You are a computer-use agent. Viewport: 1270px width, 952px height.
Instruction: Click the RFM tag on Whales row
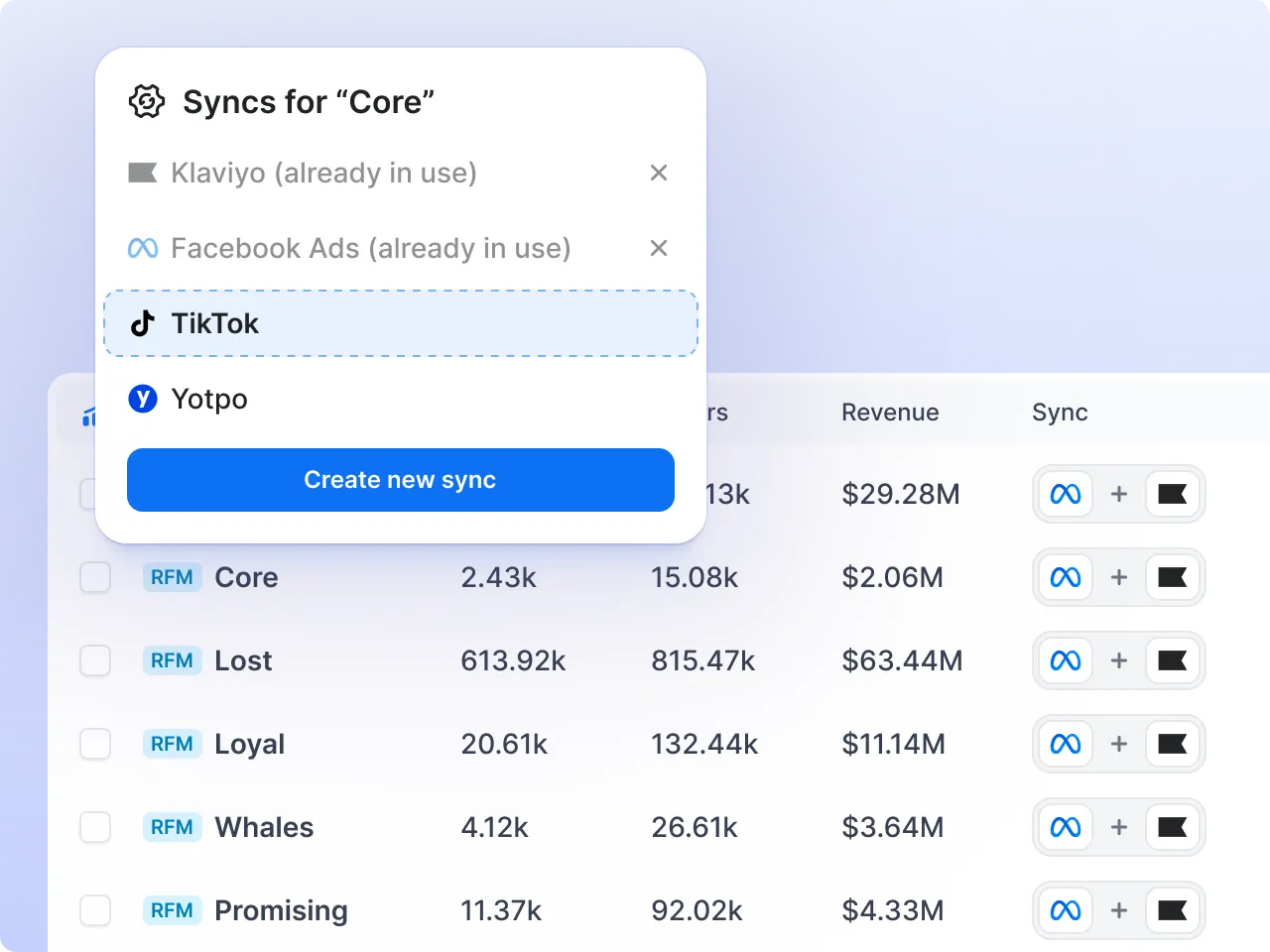click(173, 827)
